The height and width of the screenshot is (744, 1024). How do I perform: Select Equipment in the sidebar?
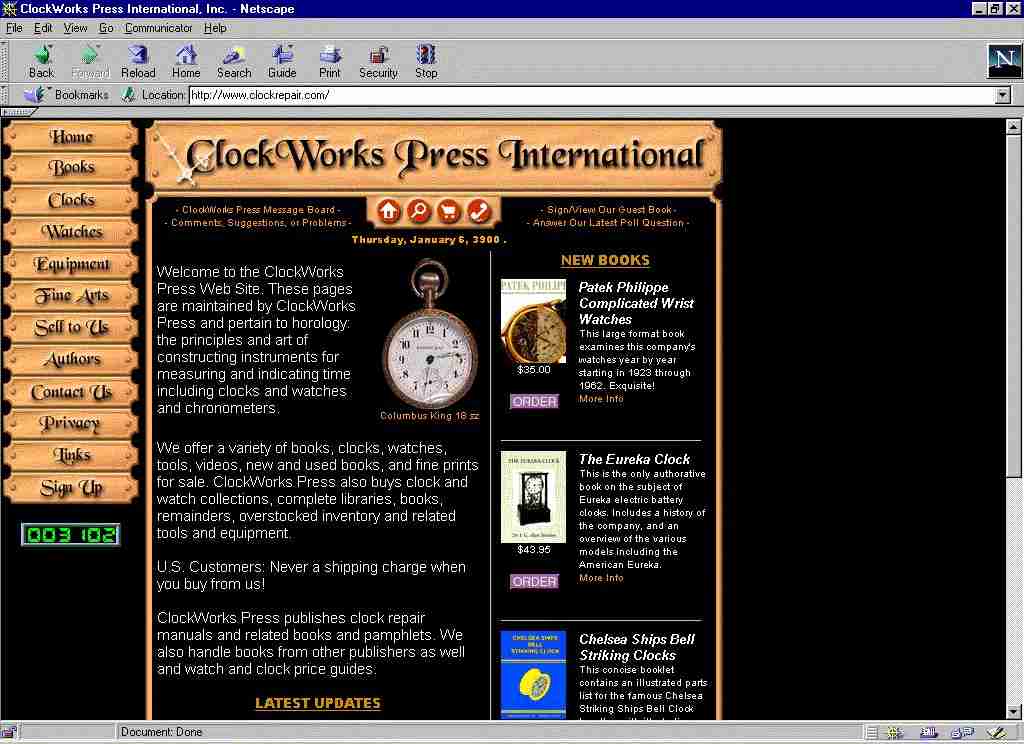point(71,264)
